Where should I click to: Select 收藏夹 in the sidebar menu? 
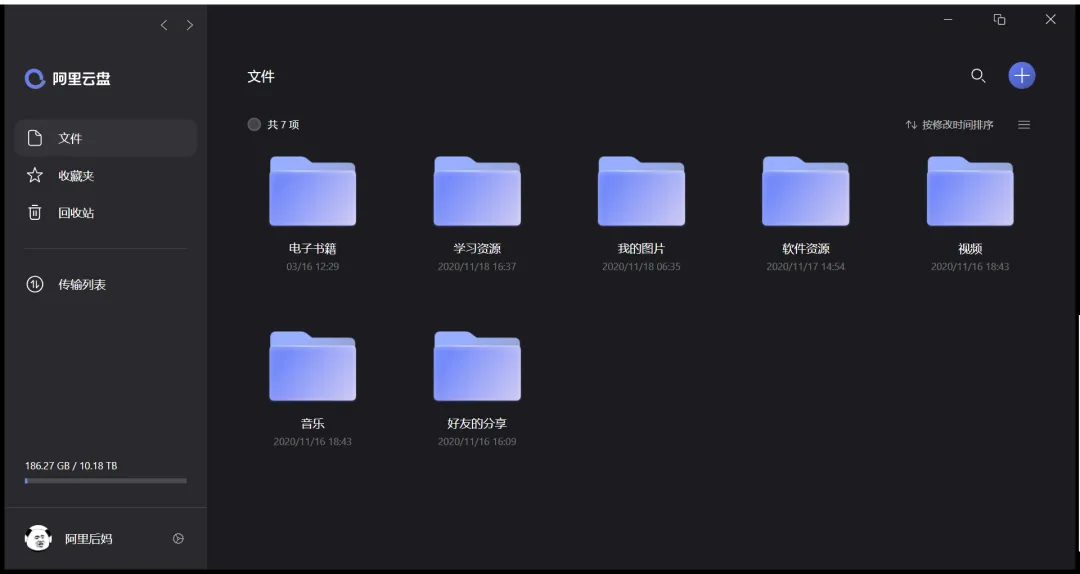point(105,175)
